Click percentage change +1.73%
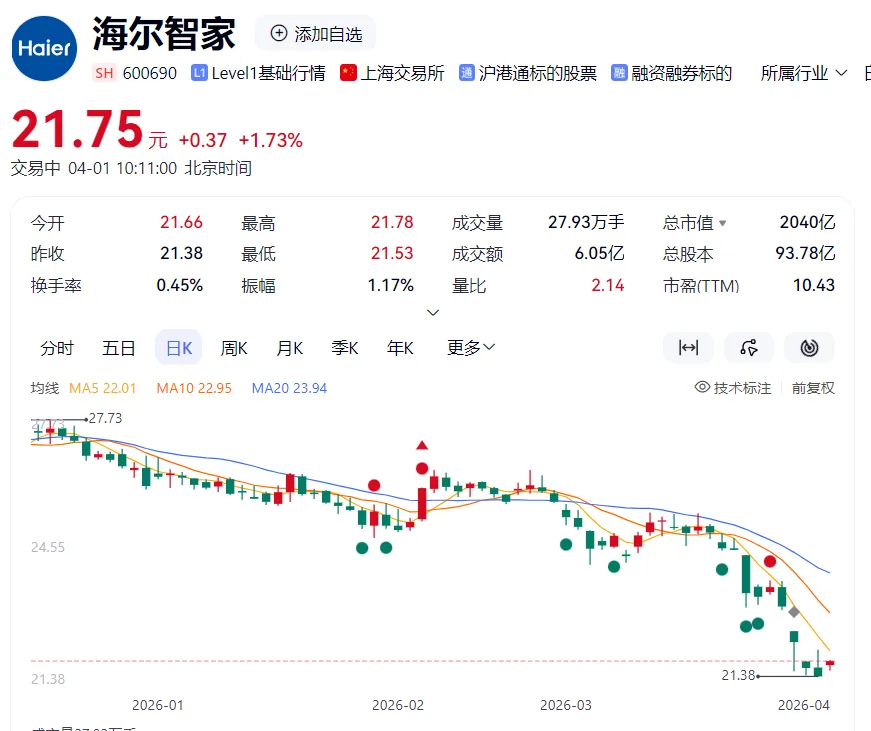871x731 pixels. coord(271,140)
